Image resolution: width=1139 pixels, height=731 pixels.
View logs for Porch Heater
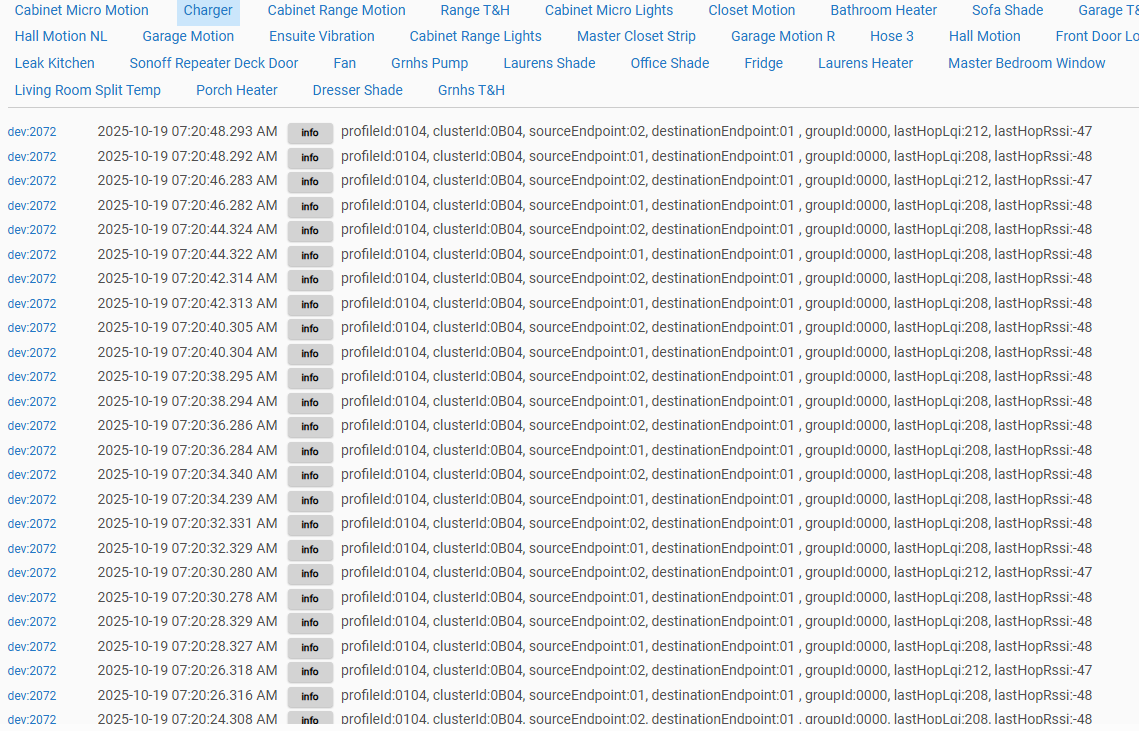[237, 91]
